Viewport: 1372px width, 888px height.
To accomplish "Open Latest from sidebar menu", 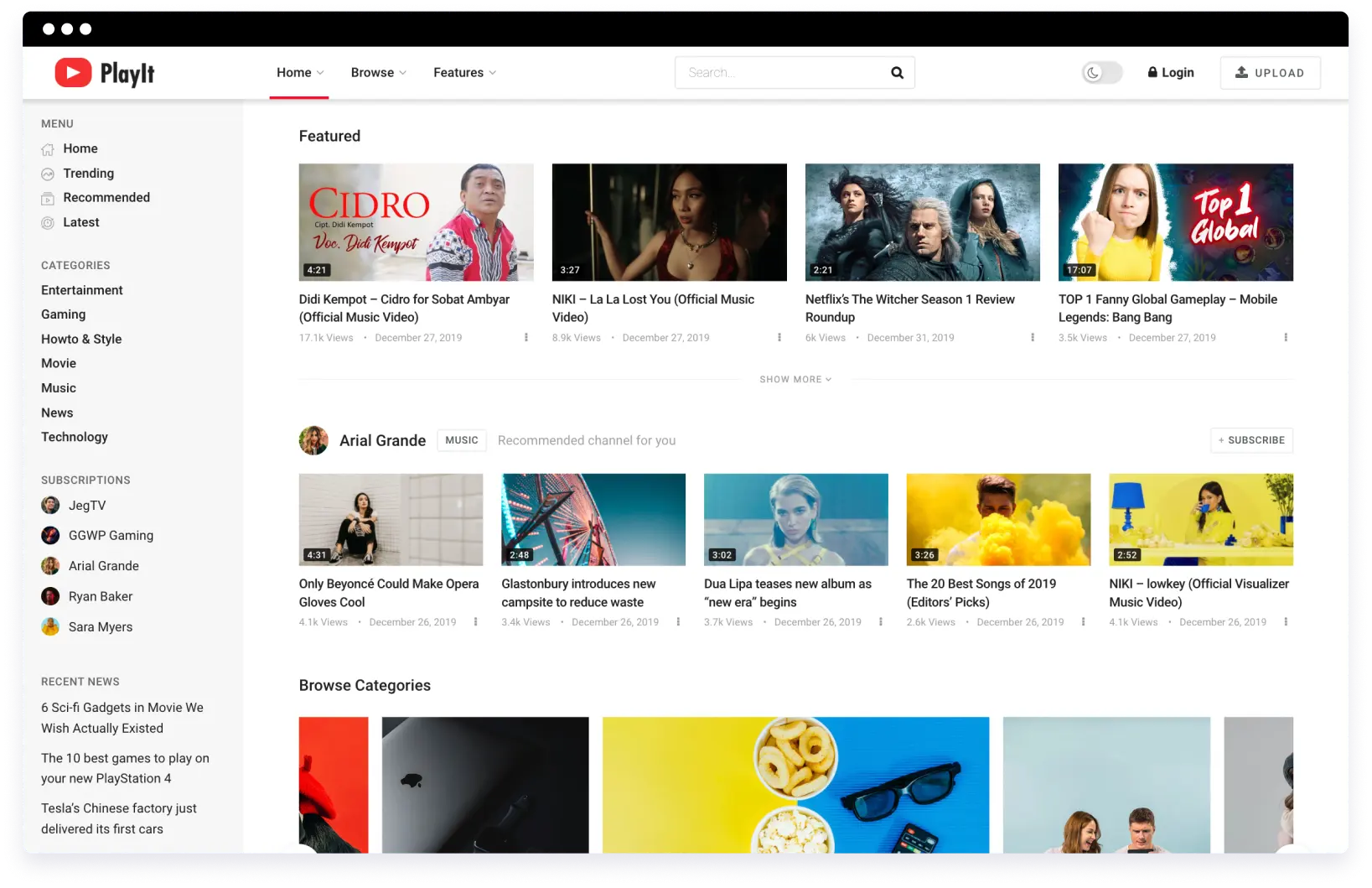I will pyautogui.click(x=81, y=223).
